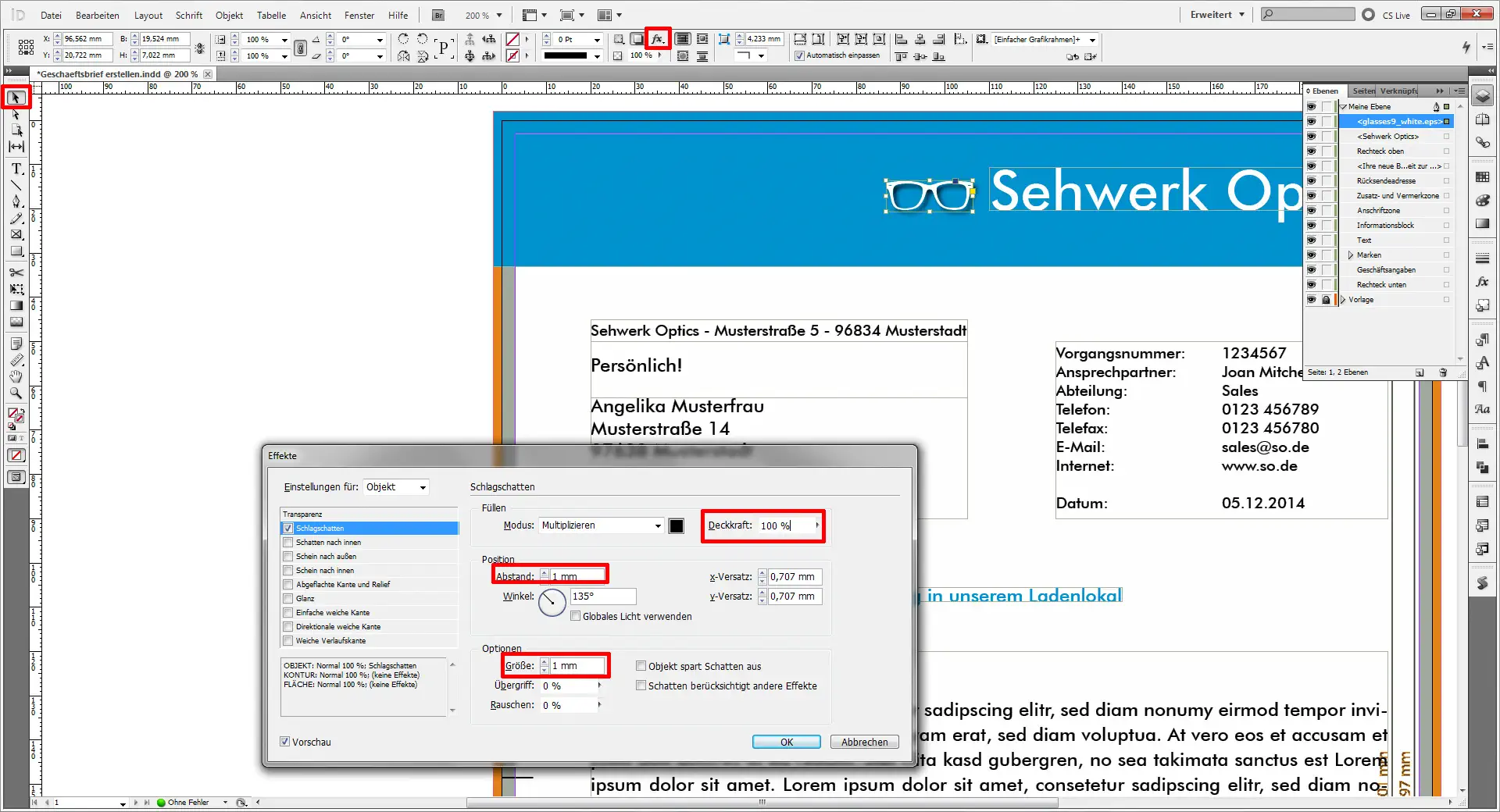The width and height of the screenshot is (1500, 812).
Task: Select the Type tool
Action: (16, 169)
